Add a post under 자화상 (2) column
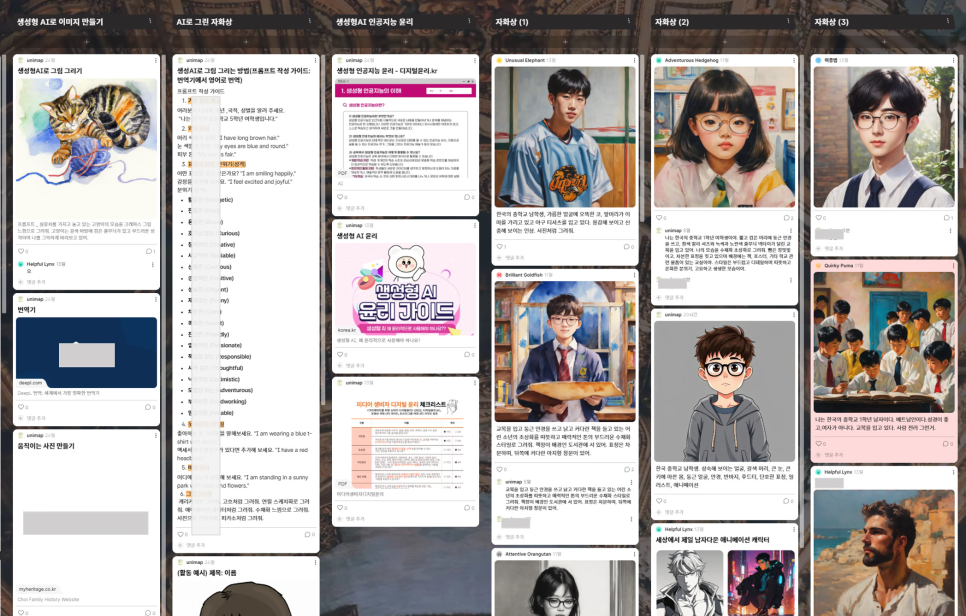 pos(724,42)
